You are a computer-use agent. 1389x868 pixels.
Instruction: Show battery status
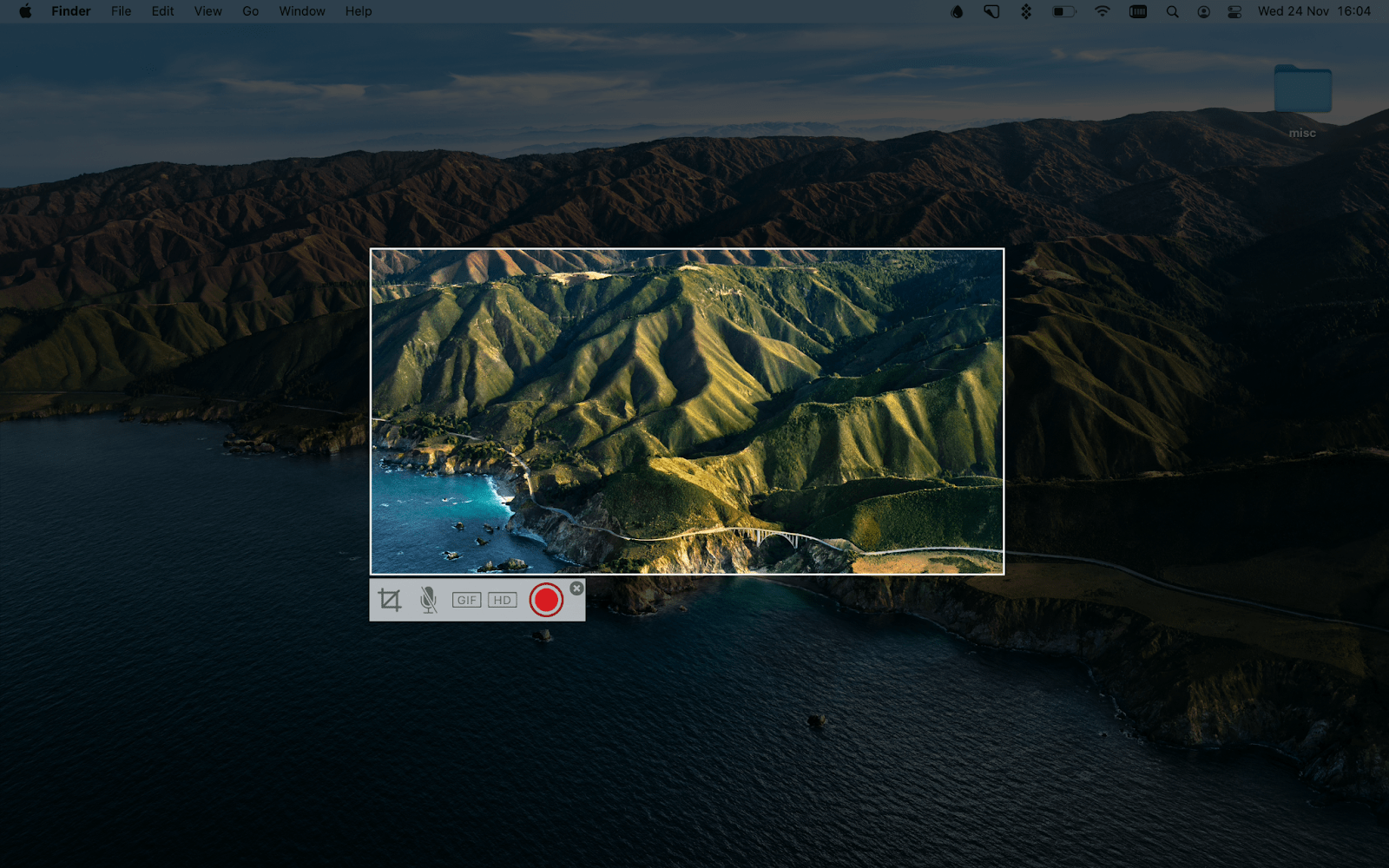1064,11
